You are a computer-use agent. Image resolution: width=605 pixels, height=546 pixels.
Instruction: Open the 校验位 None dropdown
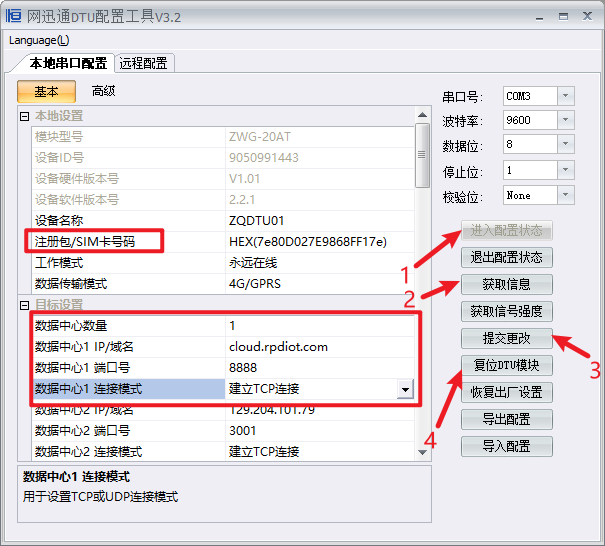566,195
